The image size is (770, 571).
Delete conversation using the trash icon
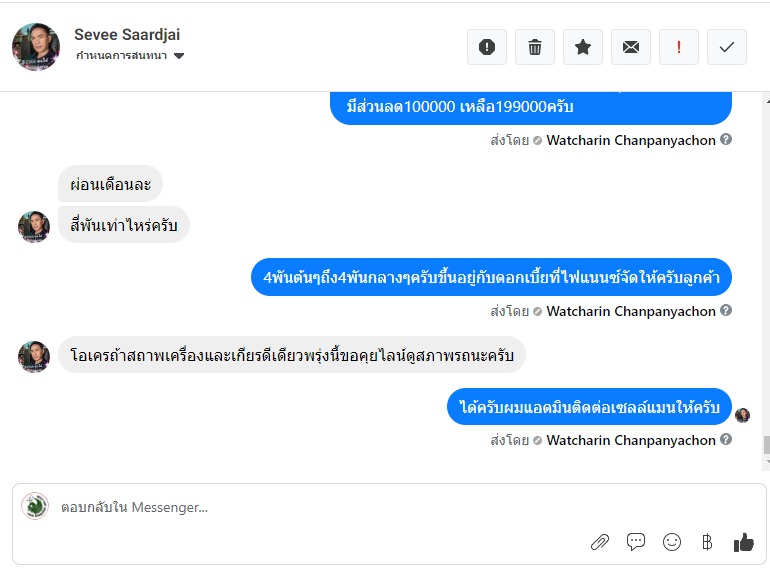click(535, 47)
